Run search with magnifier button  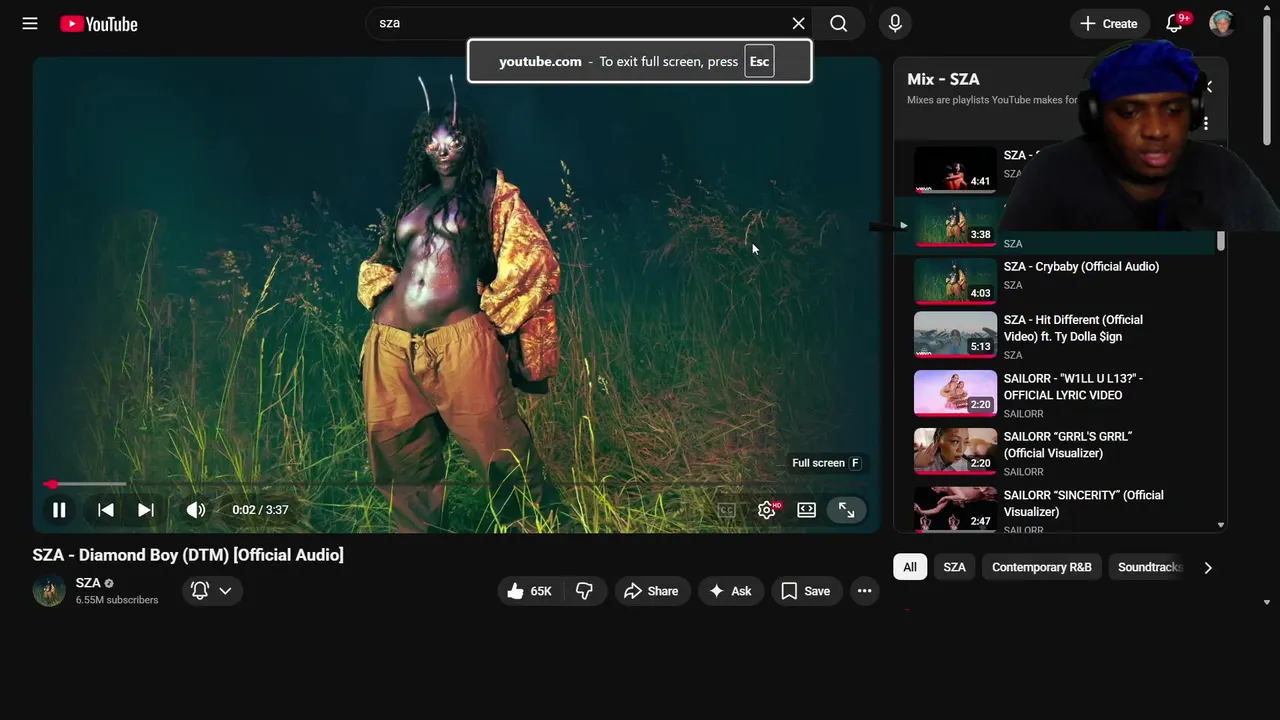[839, 23]
